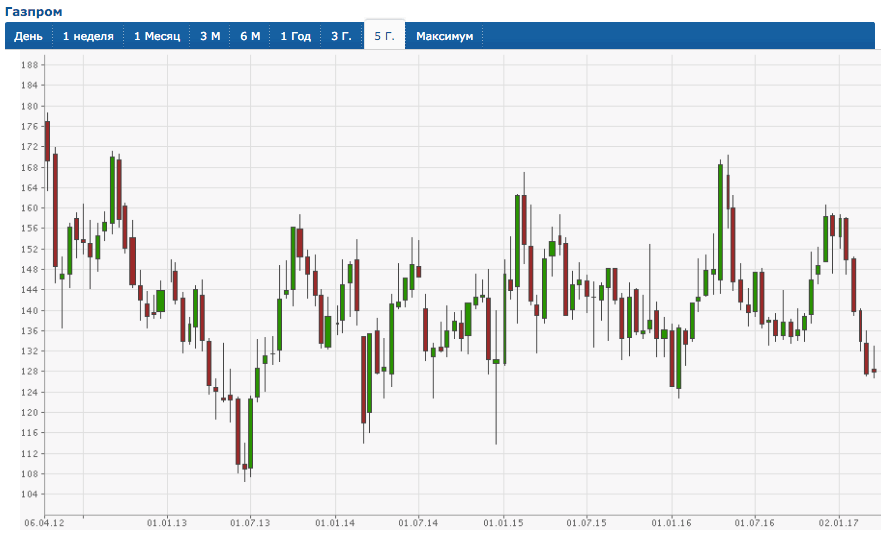Click the tall green candlestick peaking near 168 in 2016
Viewport: 881px width, 534px height.
coord(720,220)
